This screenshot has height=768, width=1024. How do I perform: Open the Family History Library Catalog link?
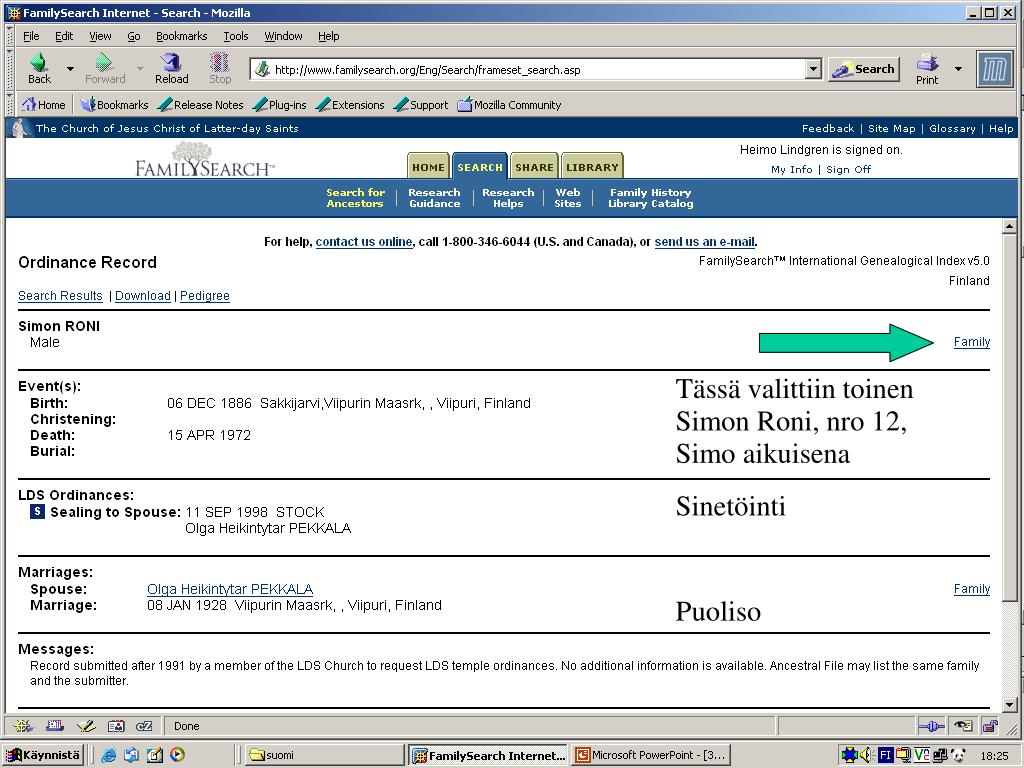pyautogui.click(x=650, y=198)
